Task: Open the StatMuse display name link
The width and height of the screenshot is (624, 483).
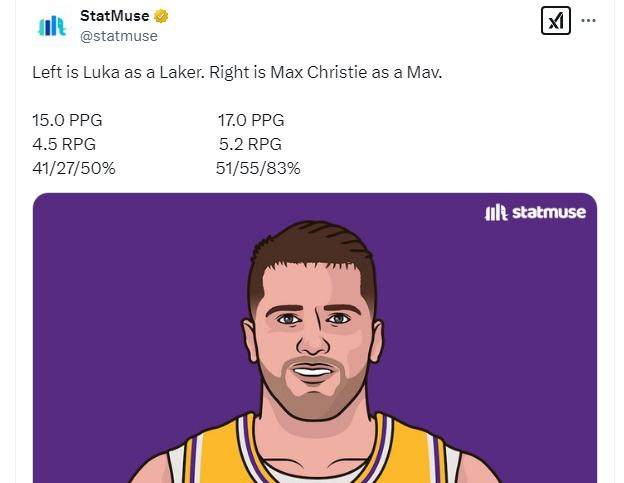Action: 114,17
